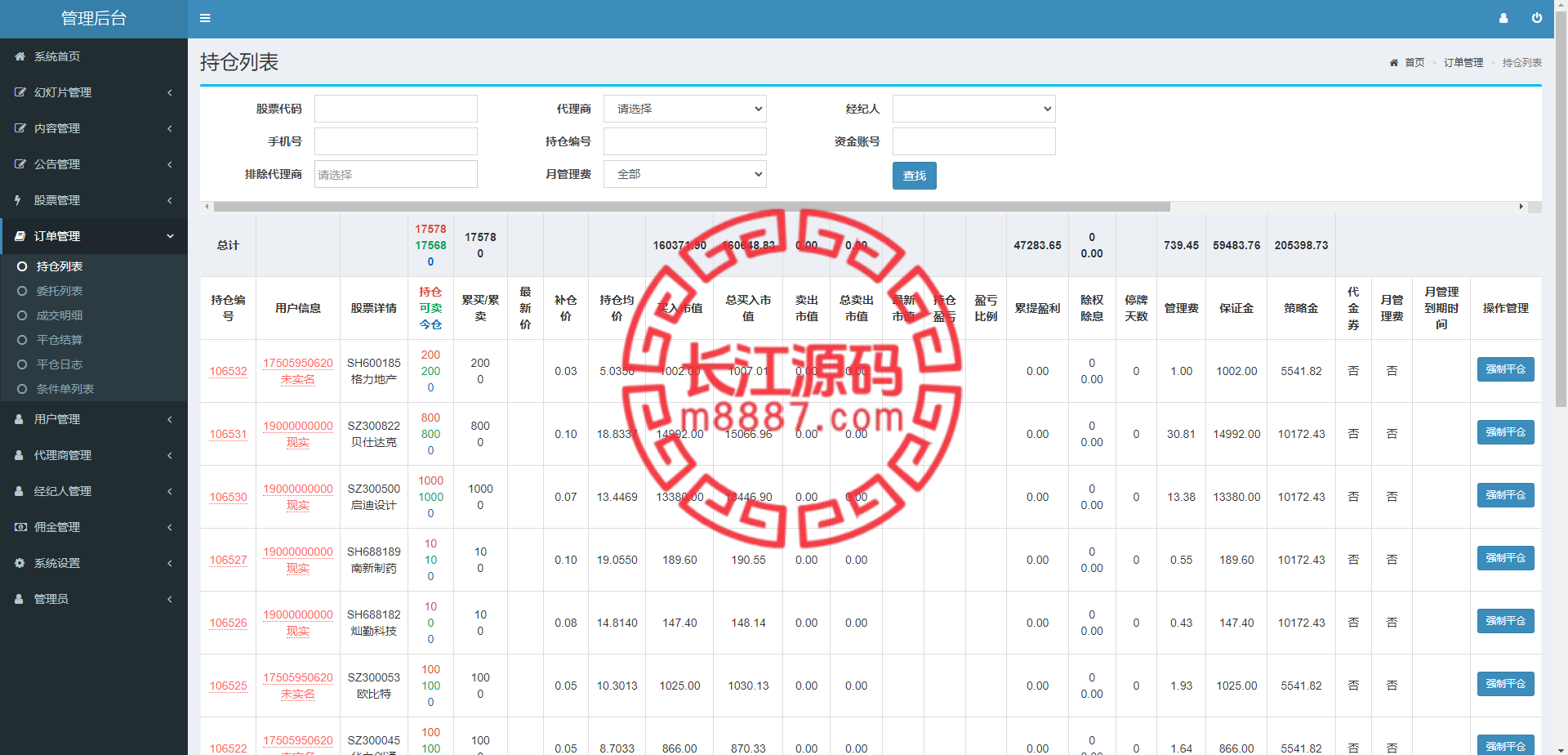The width and height of the screenshot is (1568, 755).
Task: Click the circle icon beside 委托列表
Action: pyautogui.click(x=22, y=291)
